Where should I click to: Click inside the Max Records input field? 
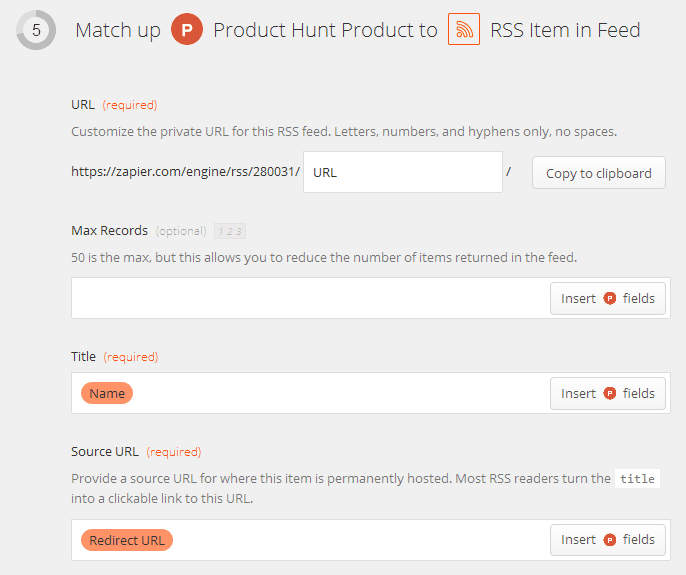(311, 298)
